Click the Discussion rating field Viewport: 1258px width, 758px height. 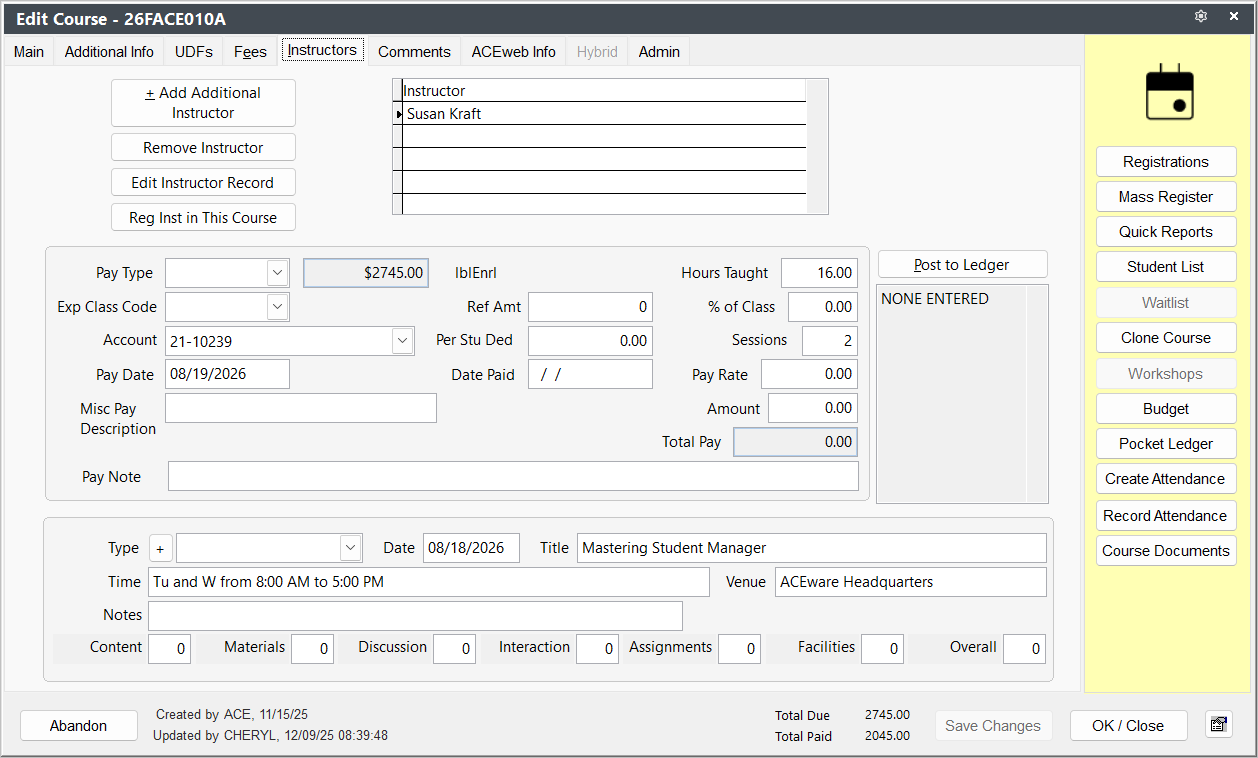(x=454, y=648)
